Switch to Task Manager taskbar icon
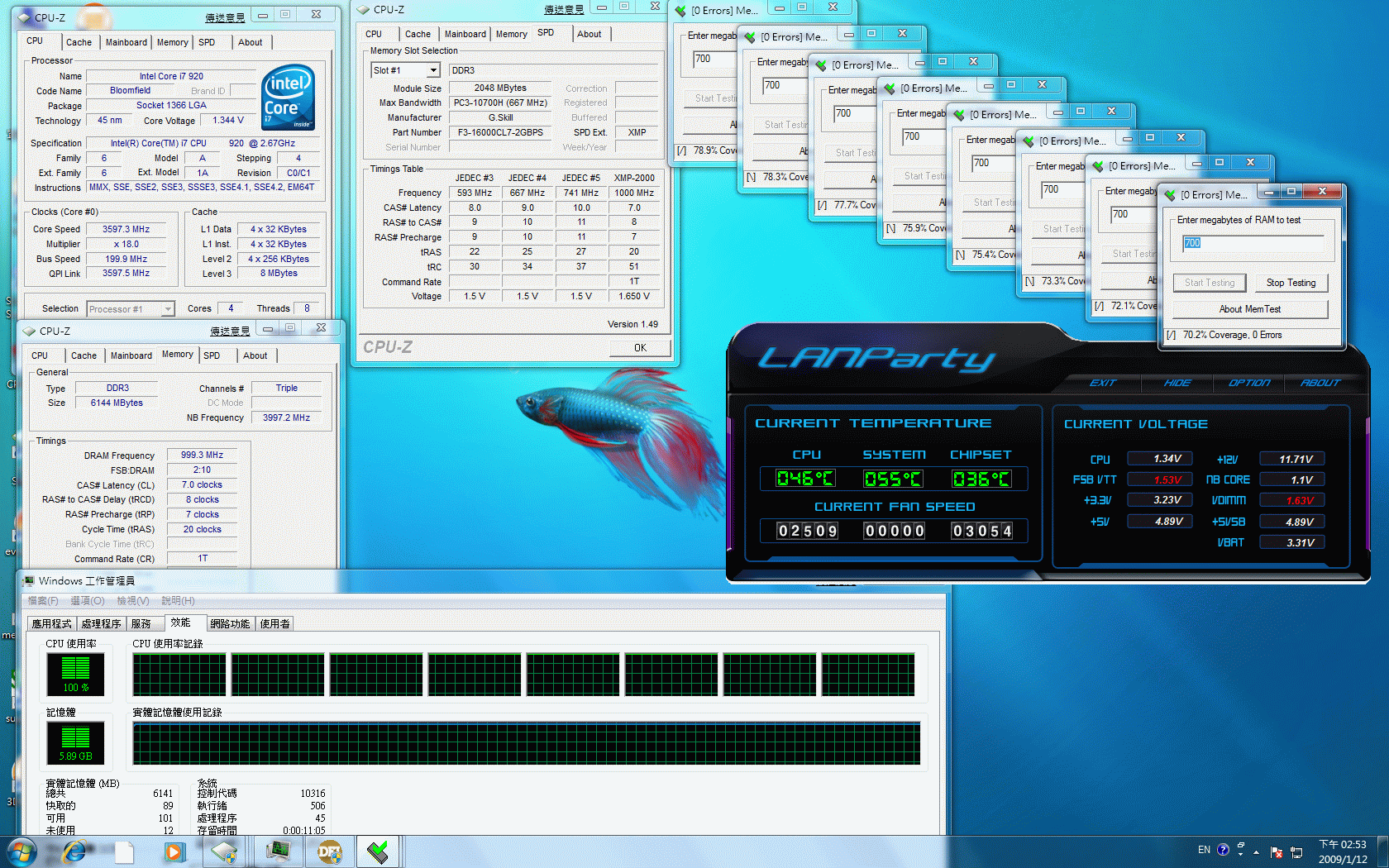 pos(278,851)
